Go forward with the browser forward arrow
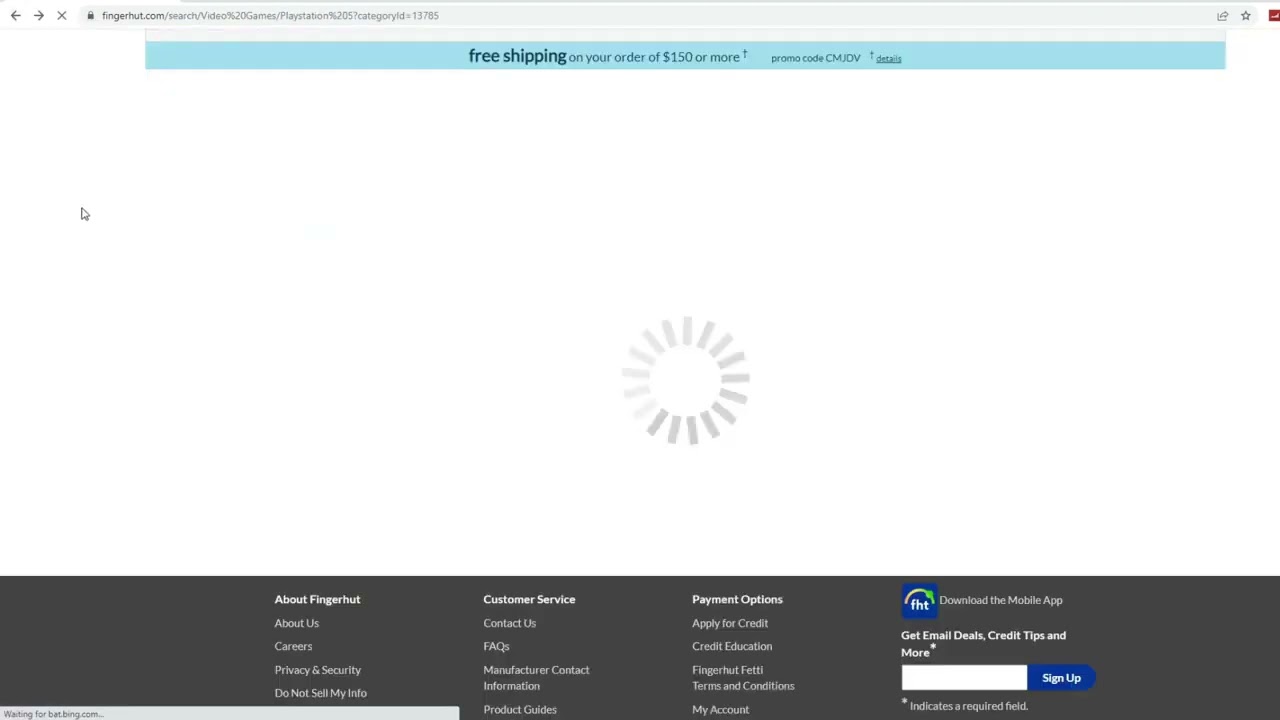 [38, 16]
